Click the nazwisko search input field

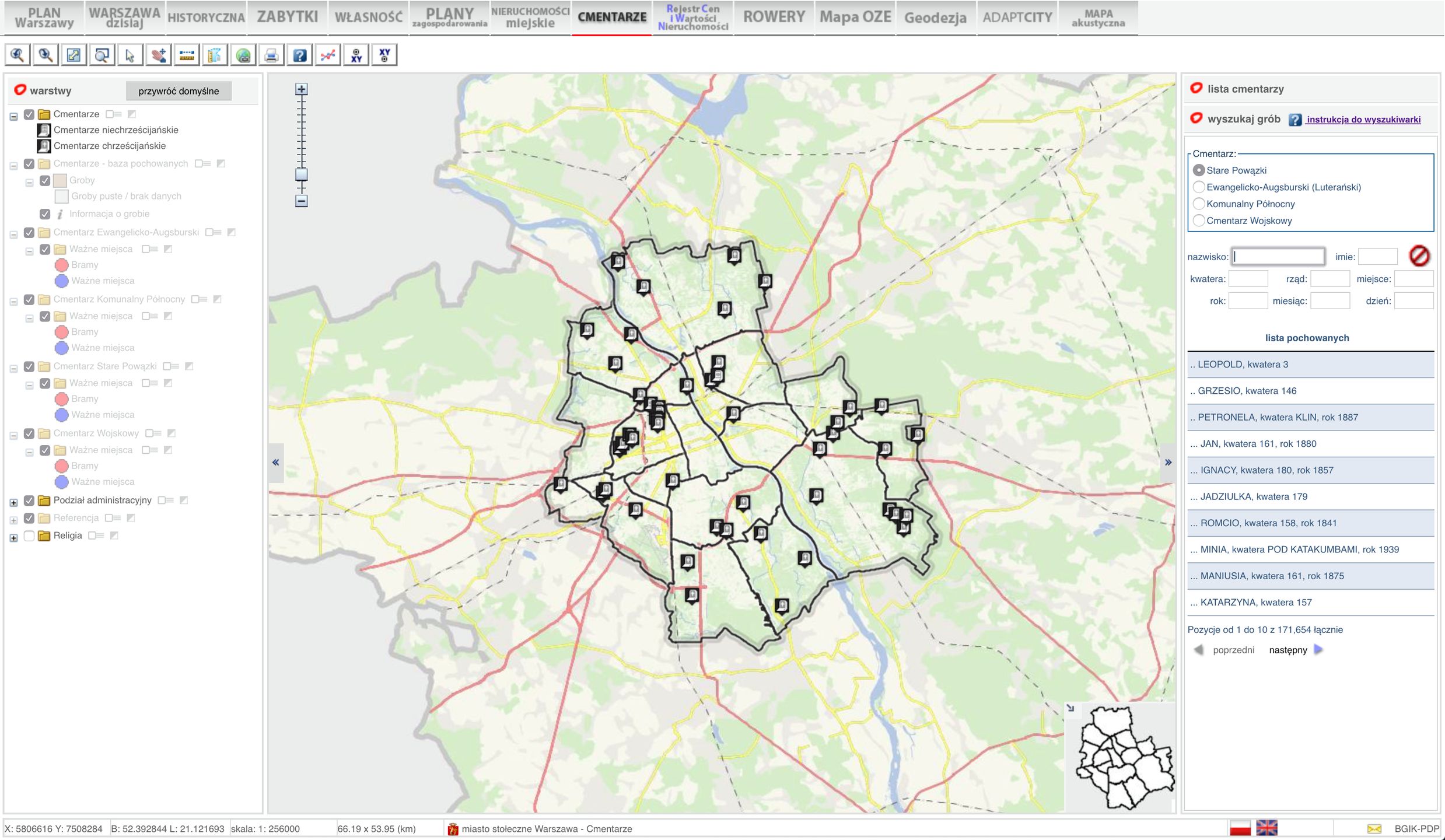(x=1278, y=256)
